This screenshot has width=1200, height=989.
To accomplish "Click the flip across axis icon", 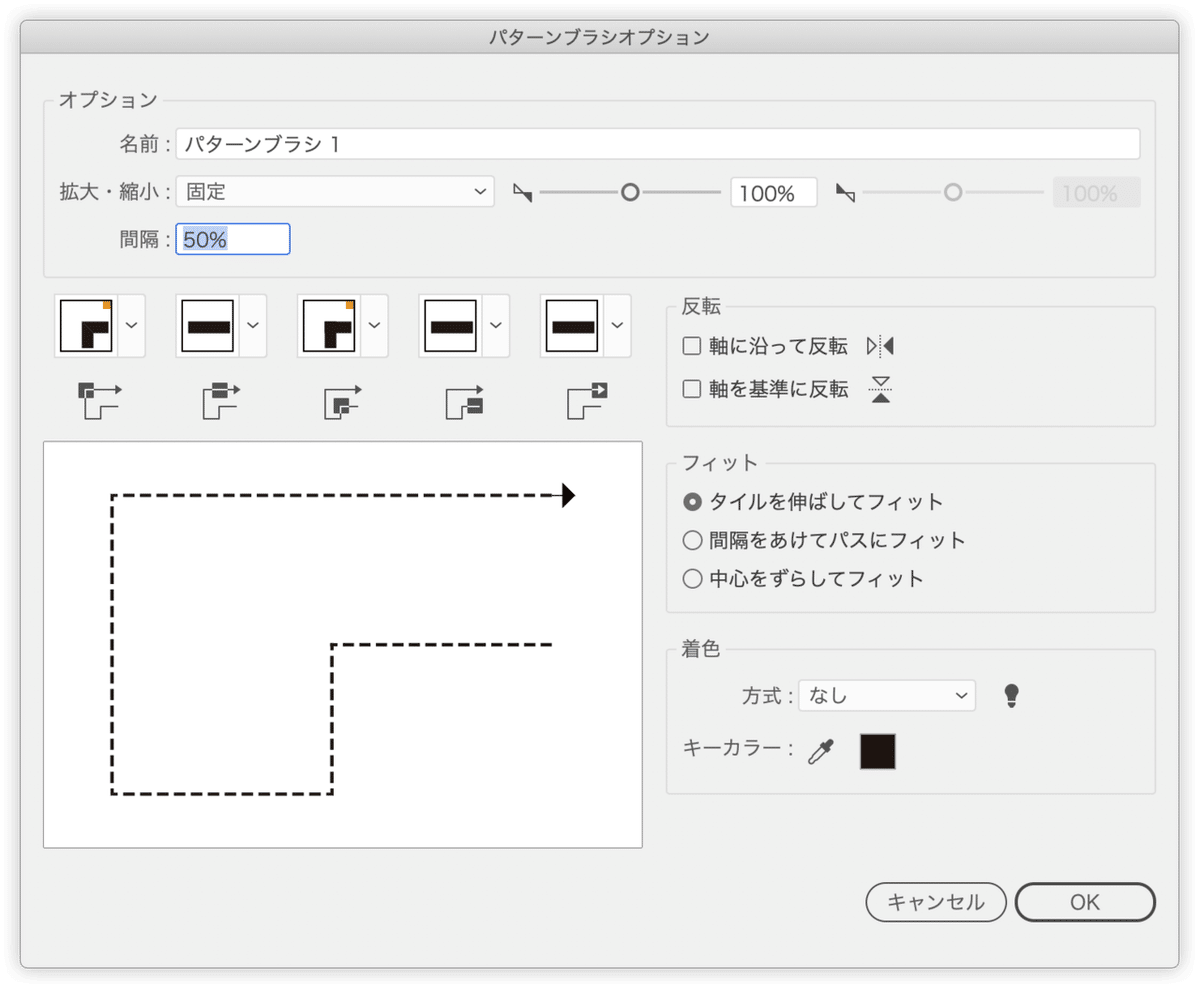I will pos(880,390).
